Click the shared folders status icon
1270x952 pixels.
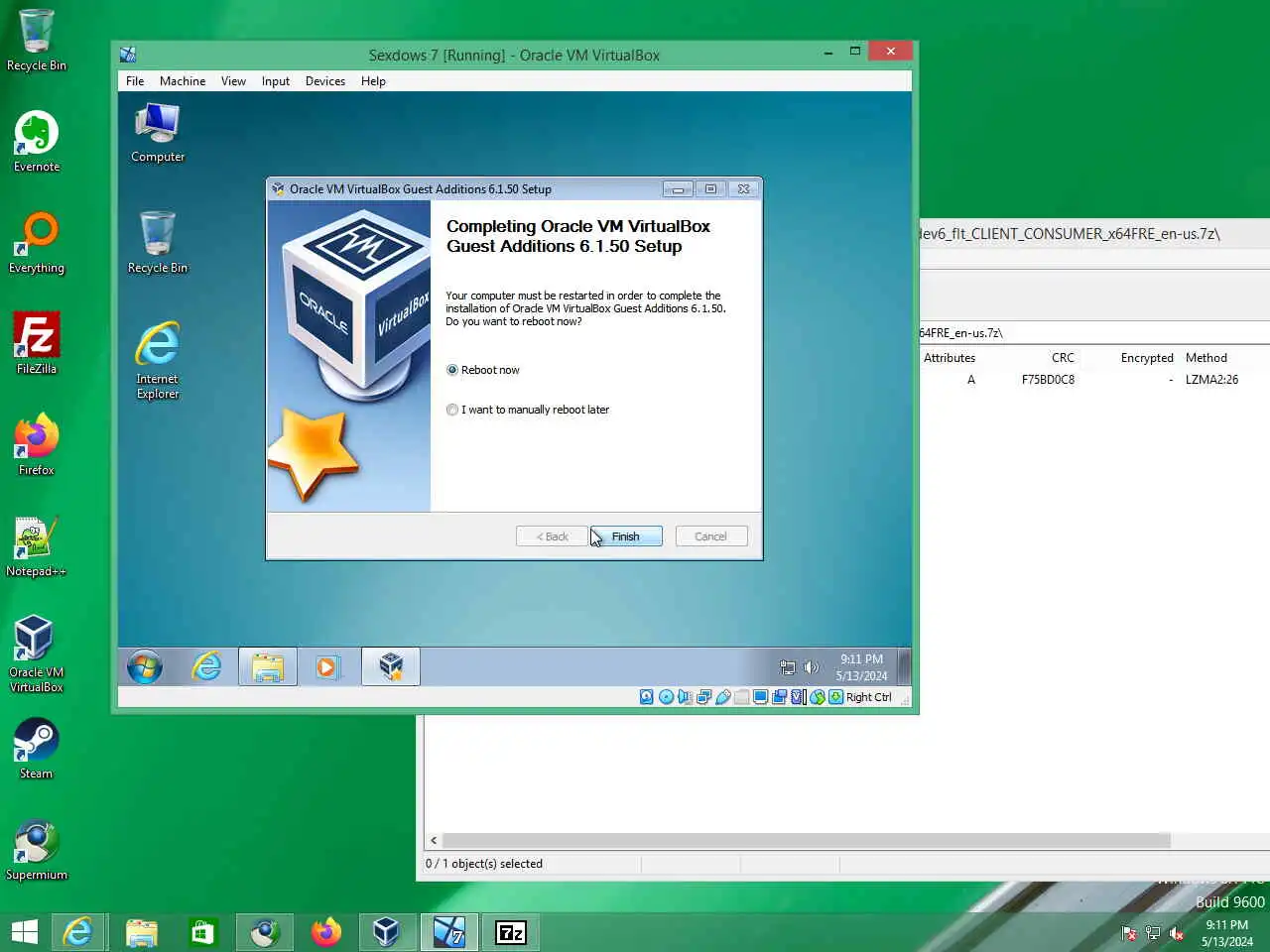pyautogui.click(x=742, y=697)
